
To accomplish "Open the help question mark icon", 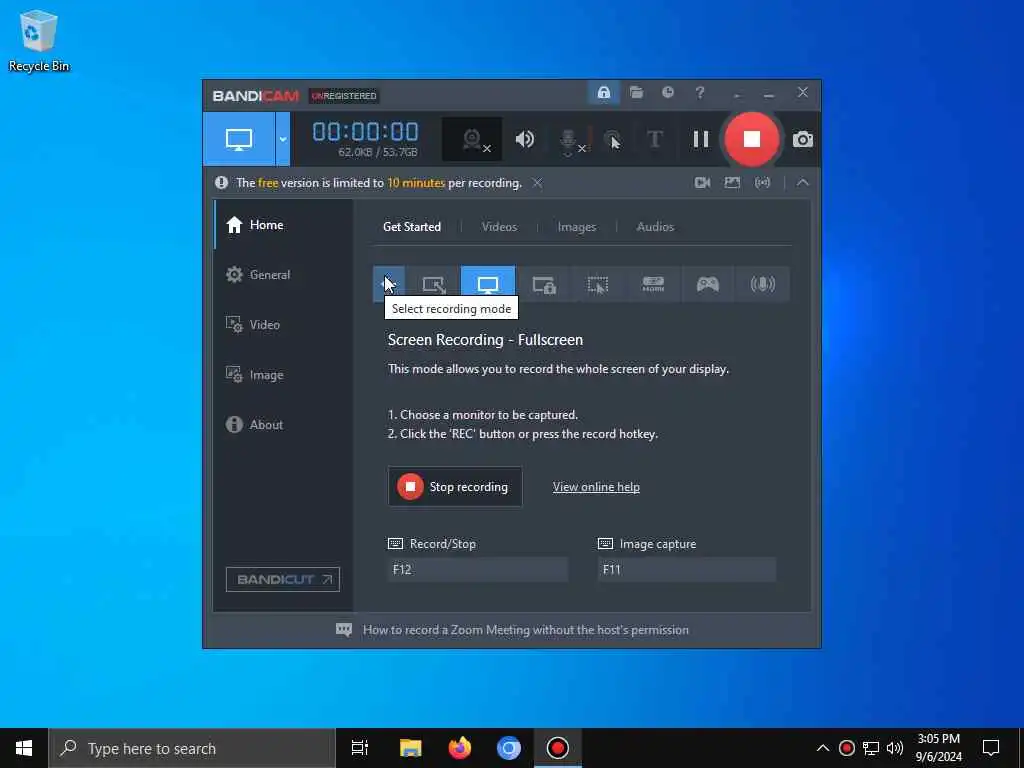I will [x=699, y=93].
